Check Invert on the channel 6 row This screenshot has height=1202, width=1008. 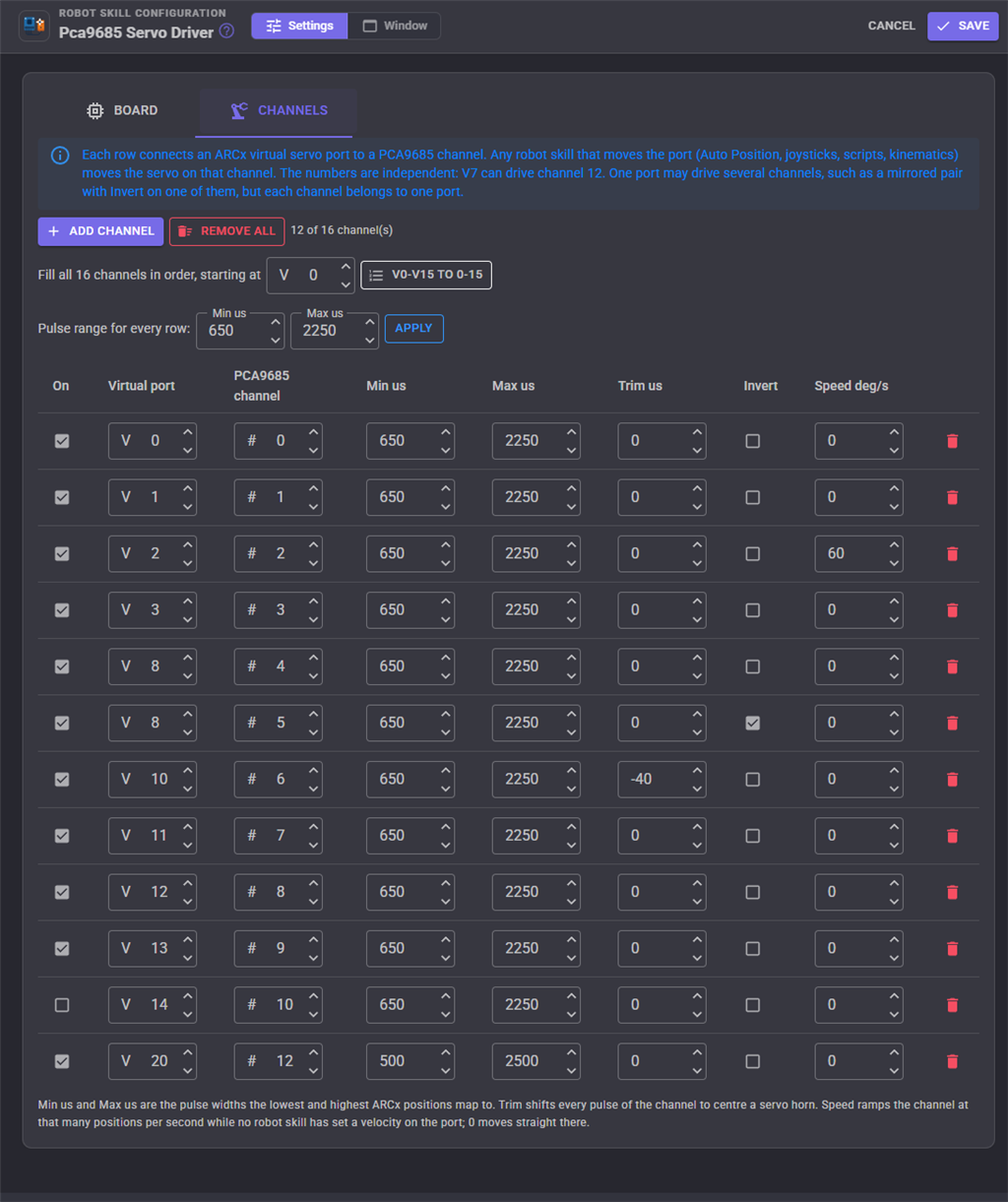[x=753, y=780]
